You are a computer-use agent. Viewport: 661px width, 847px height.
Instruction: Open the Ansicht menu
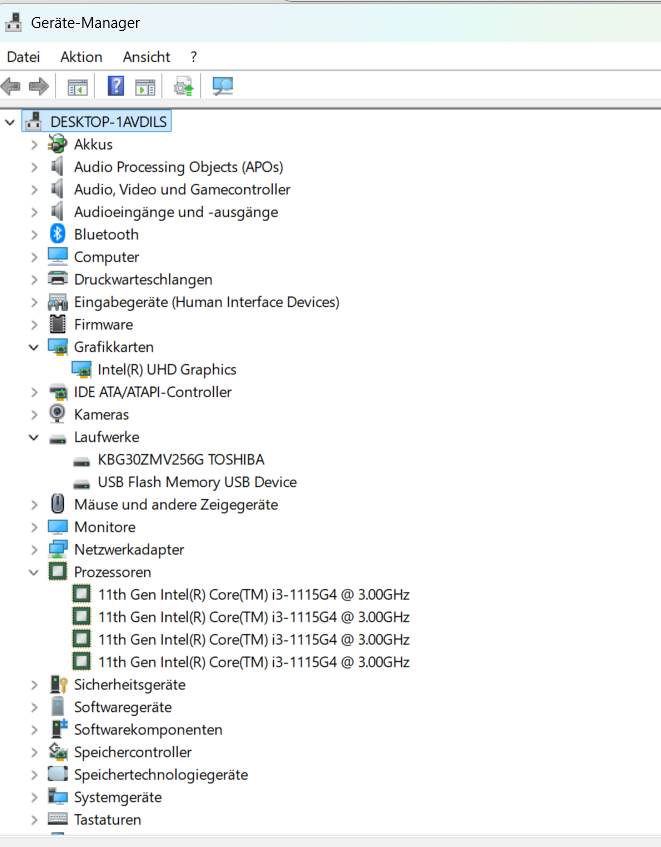[146, 57]
